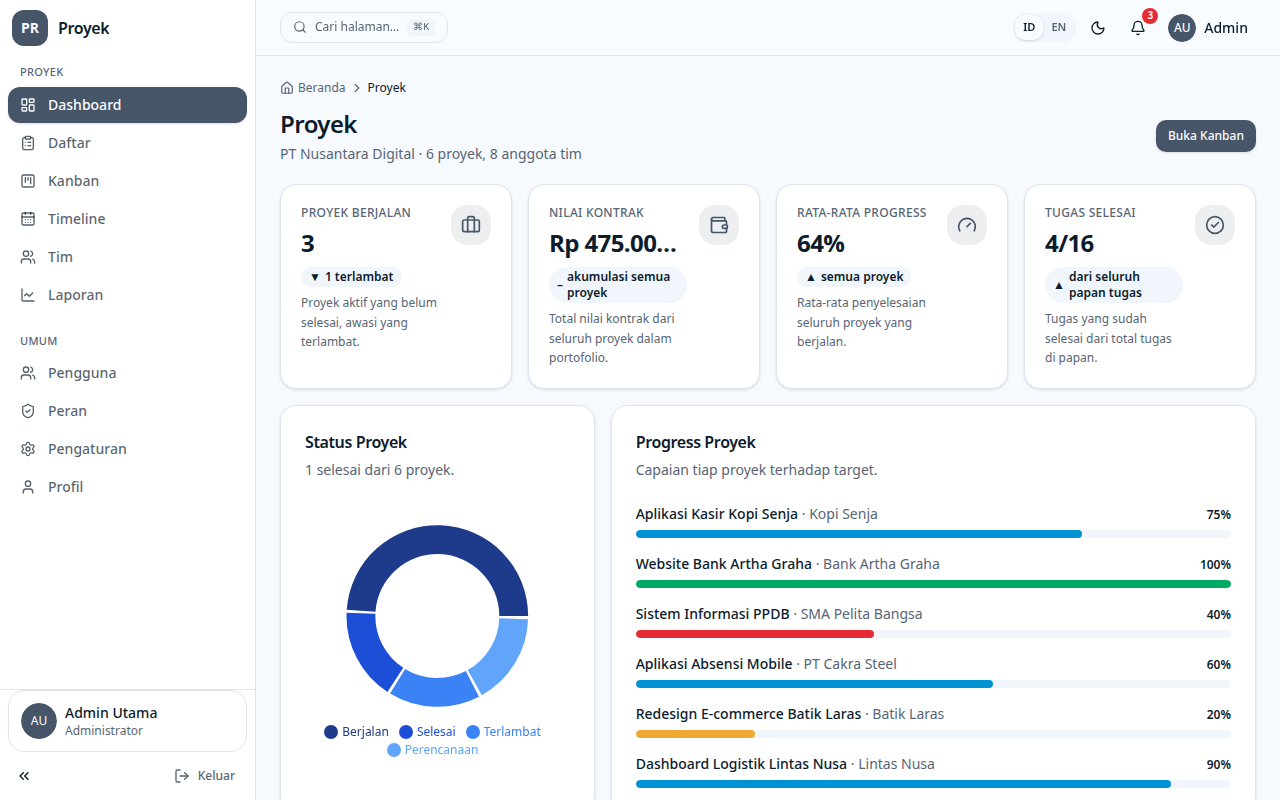This screenshot has height=800, width=1280.
Task: Click the Sistem Informasi PPDB title
Action: click(x=713, y=614)
